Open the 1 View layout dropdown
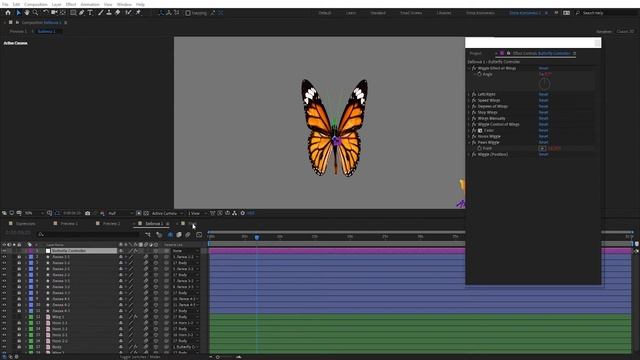 [196, 213]
